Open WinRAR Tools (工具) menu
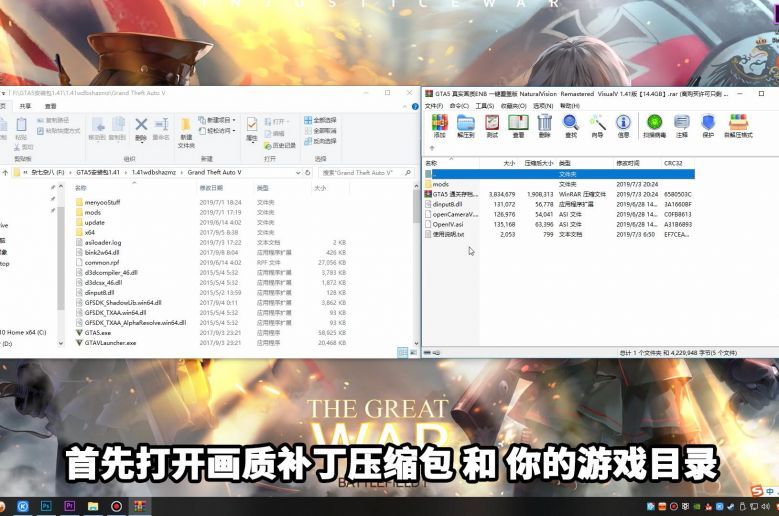This screenshot has height=516, width=779. [484, 106]
